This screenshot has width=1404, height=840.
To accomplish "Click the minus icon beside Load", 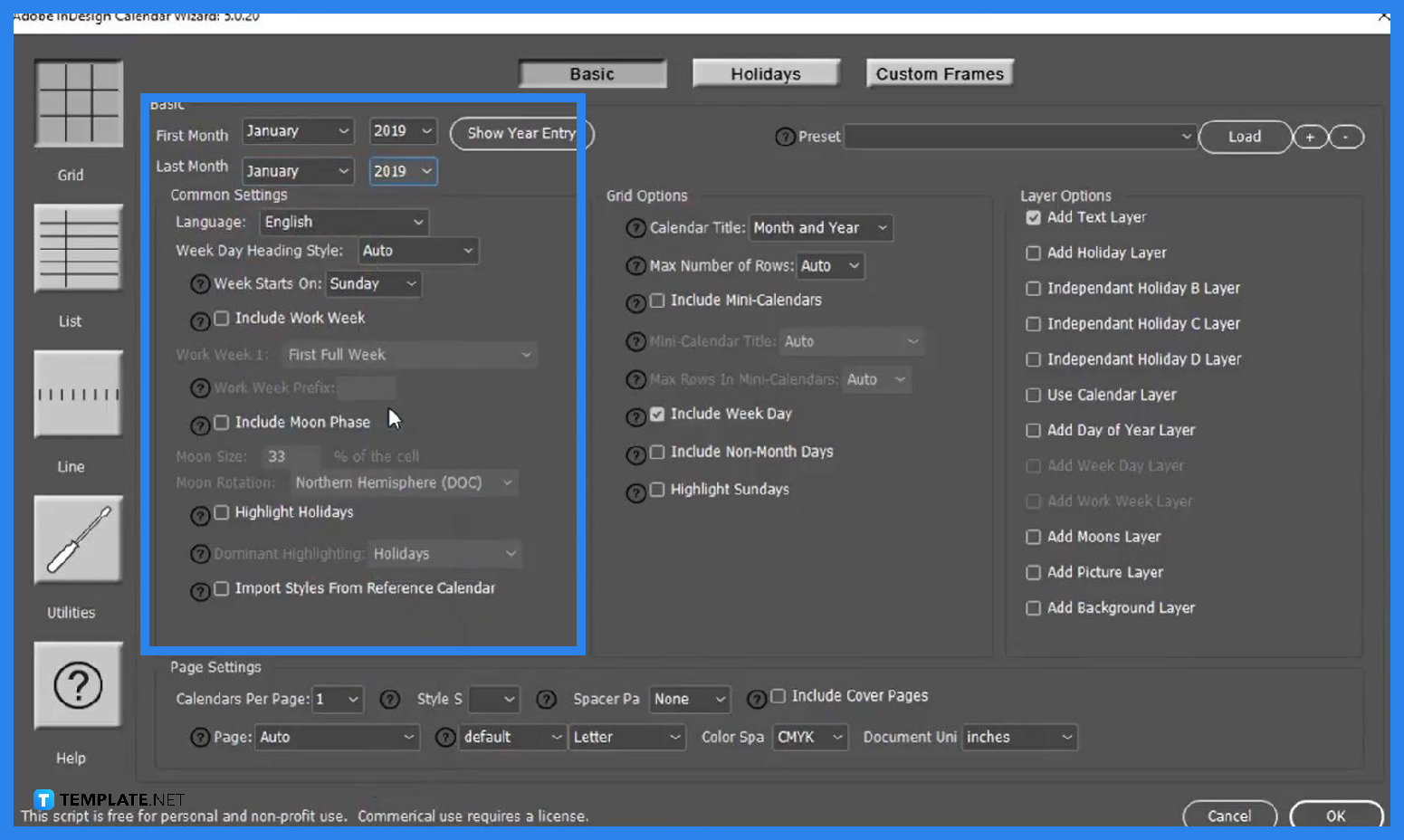I will [x=1346, y=137].
